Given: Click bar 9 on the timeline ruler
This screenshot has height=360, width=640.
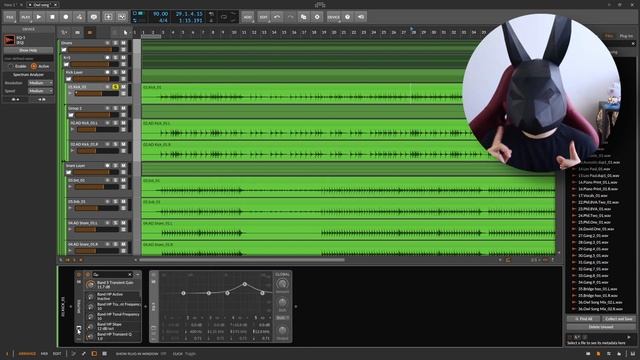Looking at the screenshot, I should click(223, 32).
